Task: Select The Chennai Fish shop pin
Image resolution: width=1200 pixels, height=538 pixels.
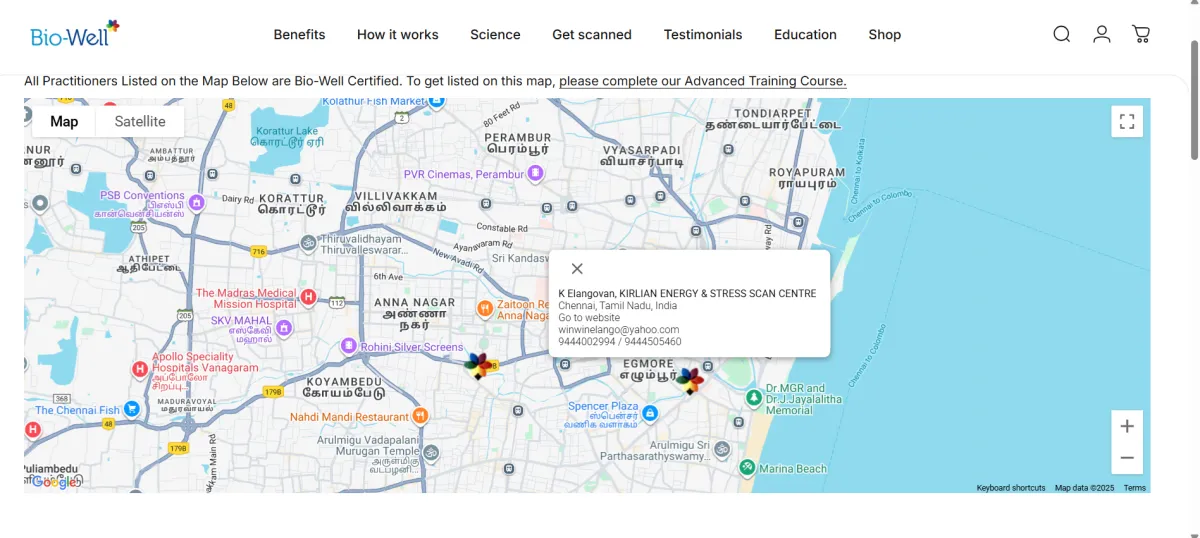Action: (132, 409)
